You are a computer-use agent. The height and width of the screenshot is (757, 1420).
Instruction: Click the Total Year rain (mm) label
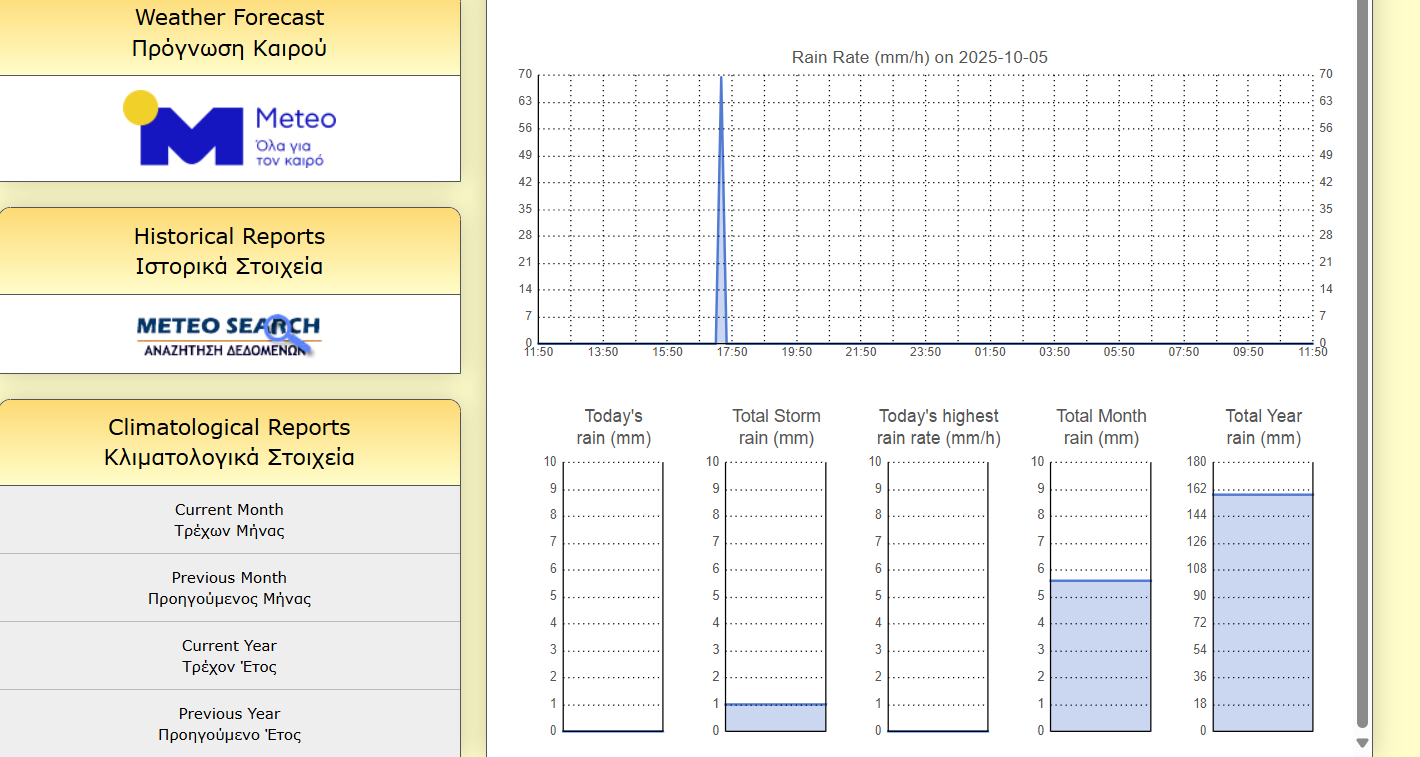(x=1263, y=427)
